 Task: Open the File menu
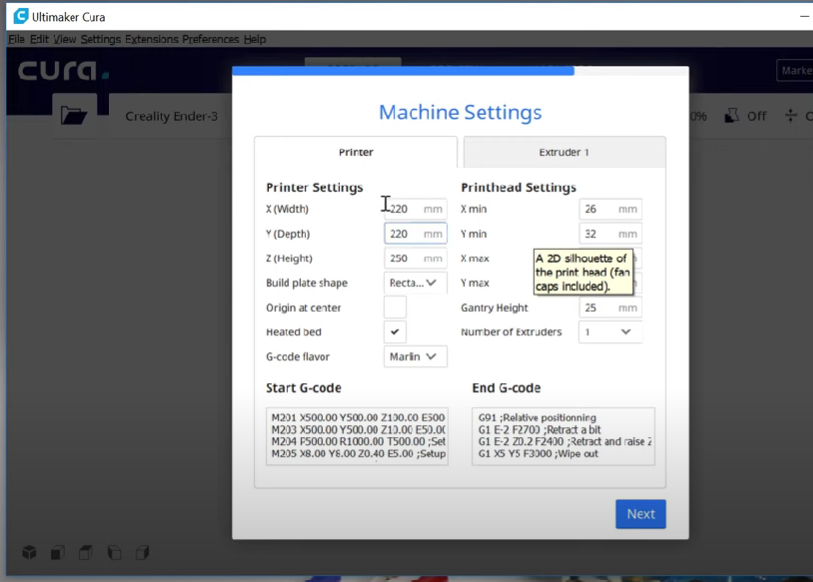tap(16, 39)
